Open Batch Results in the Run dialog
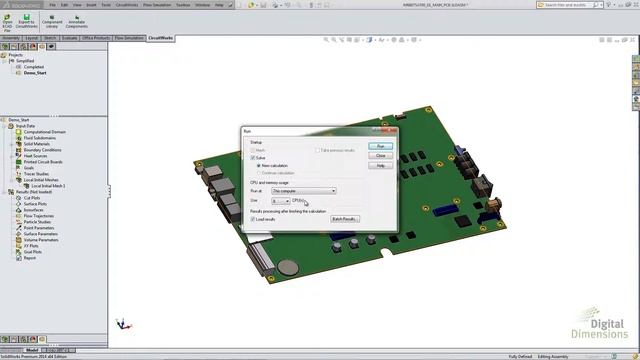640x360 pixels. point(345,219)
